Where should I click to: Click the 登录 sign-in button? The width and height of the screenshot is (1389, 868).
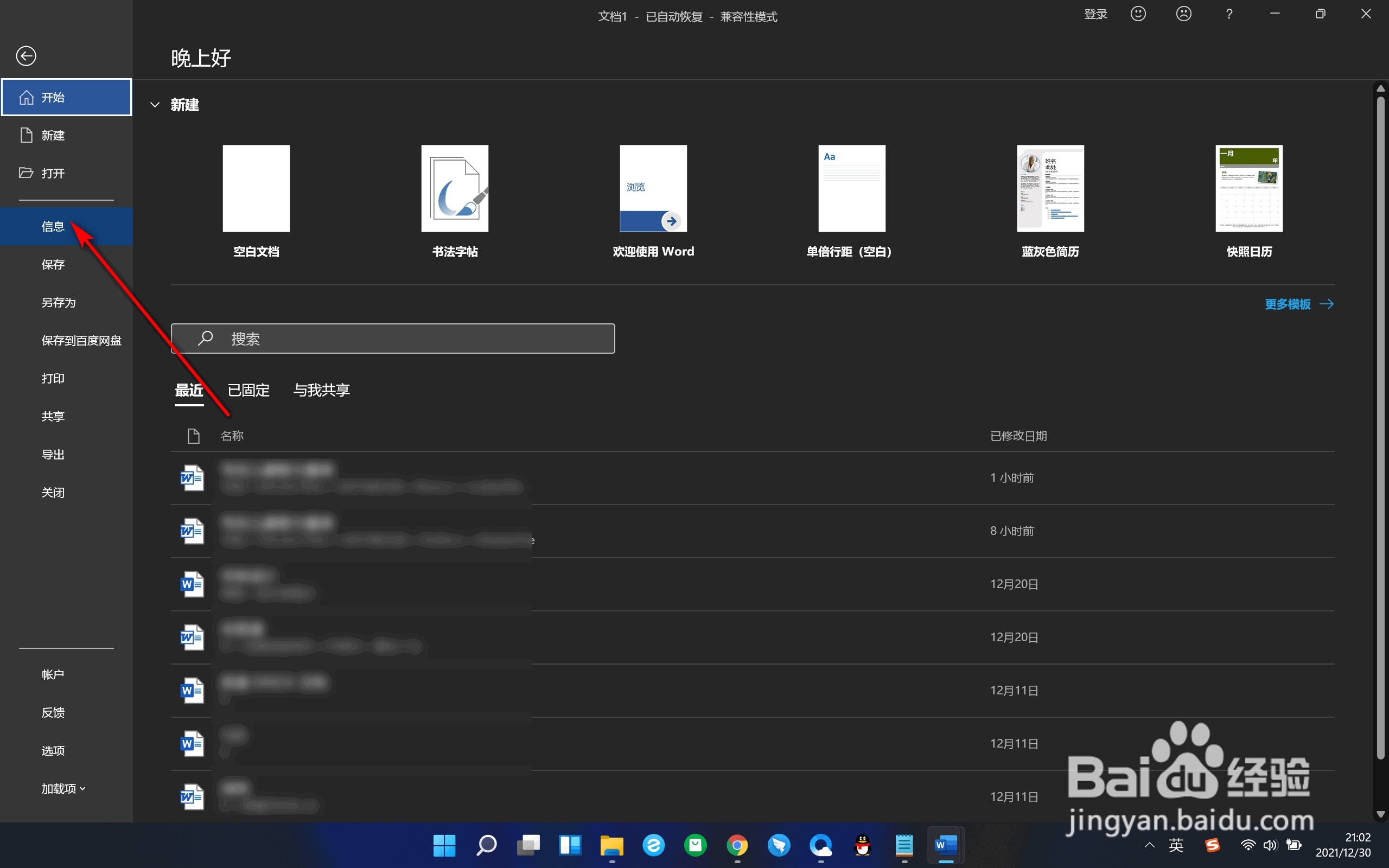(x=1095, y=14)
